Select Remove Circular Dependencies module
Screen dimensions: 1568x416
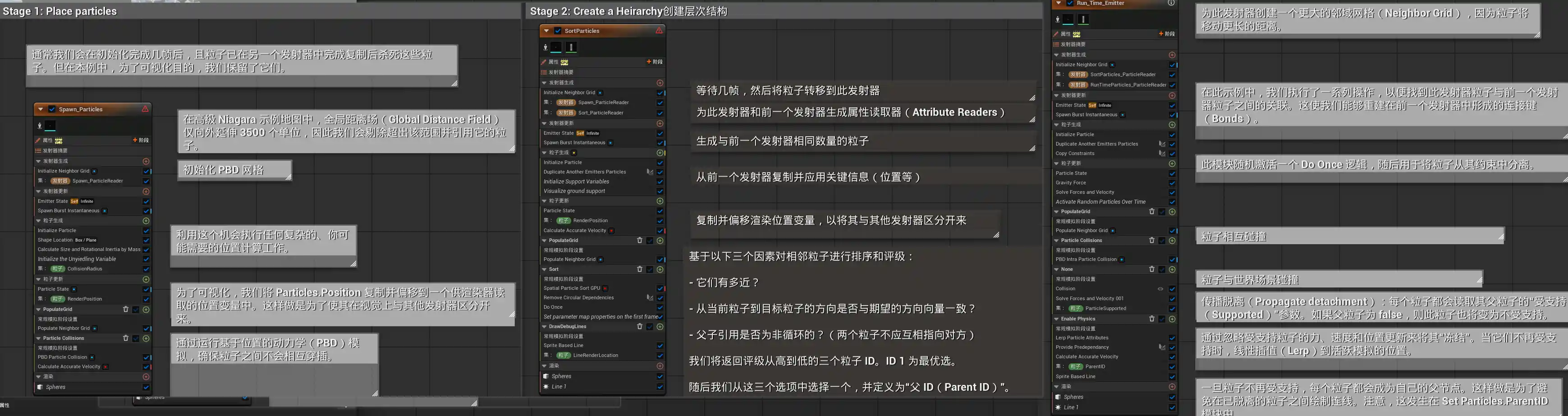578,297
